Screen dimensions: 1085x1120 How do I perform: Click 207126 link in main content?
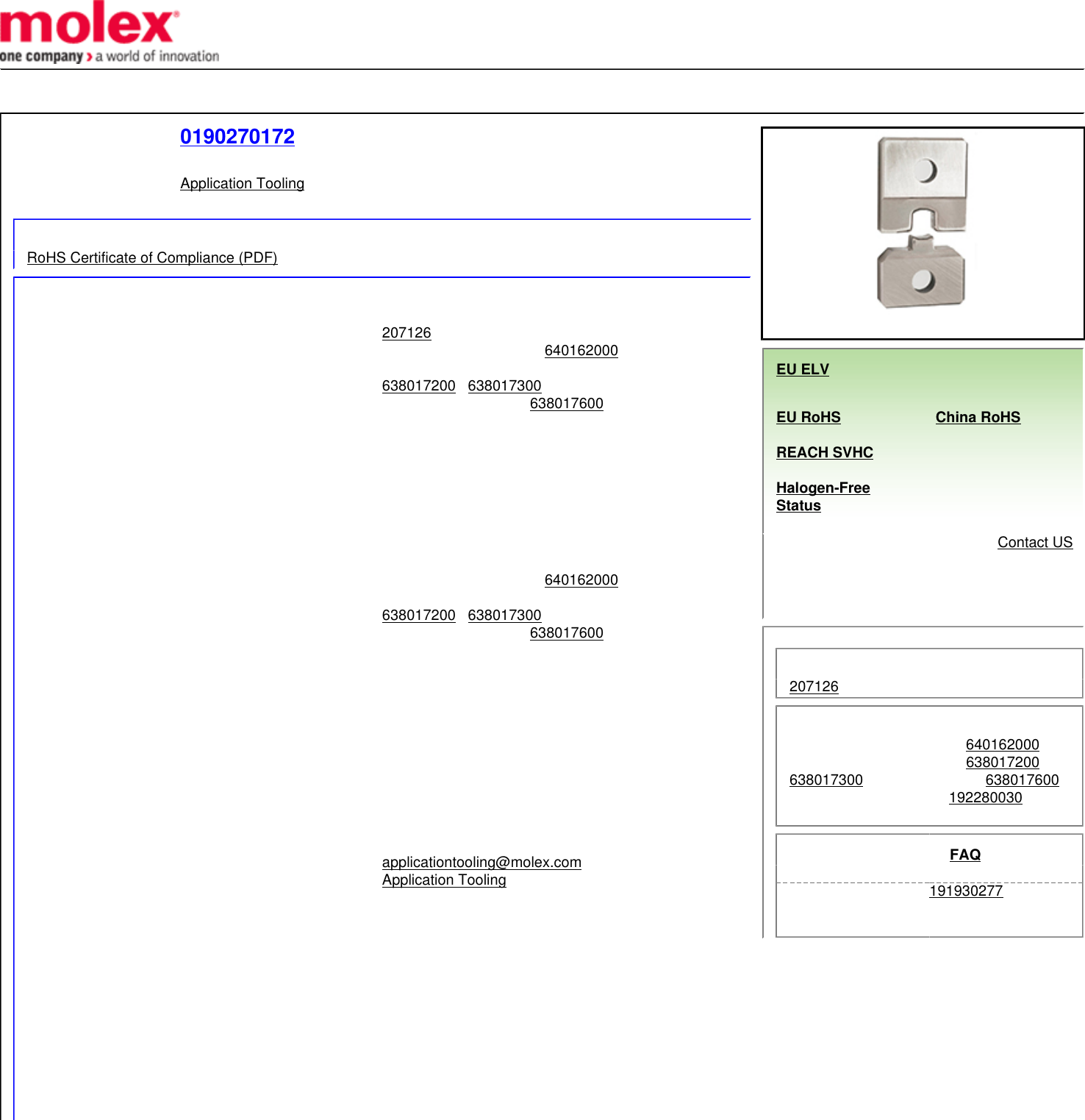406,332
